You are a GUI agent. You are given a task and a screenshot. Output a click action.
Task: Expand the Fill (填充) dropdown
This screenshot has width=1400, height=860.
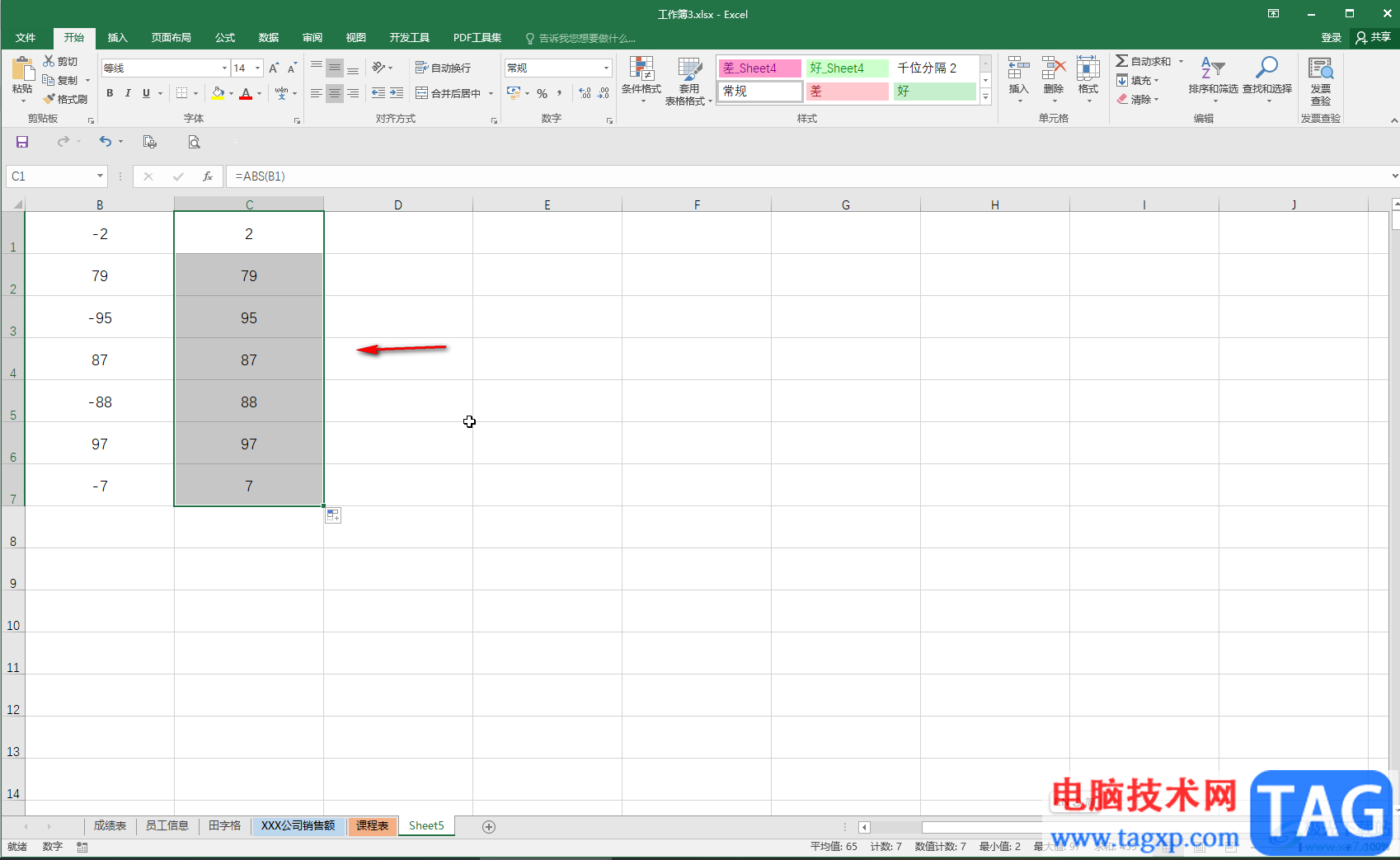pos(1156,80)
